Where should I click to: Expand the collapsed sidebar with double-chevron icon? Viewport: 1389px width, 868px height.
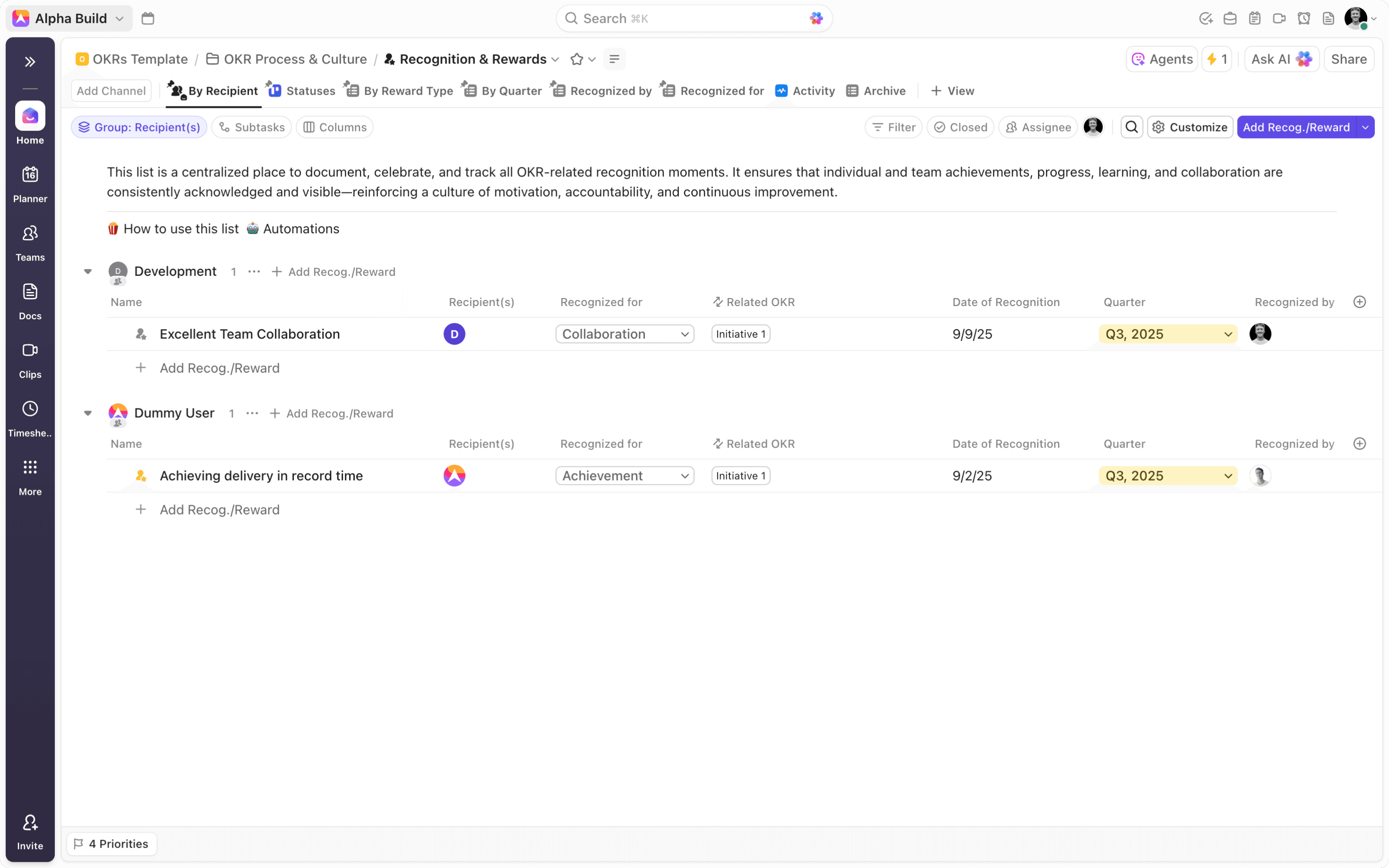[x=30, y=62]
